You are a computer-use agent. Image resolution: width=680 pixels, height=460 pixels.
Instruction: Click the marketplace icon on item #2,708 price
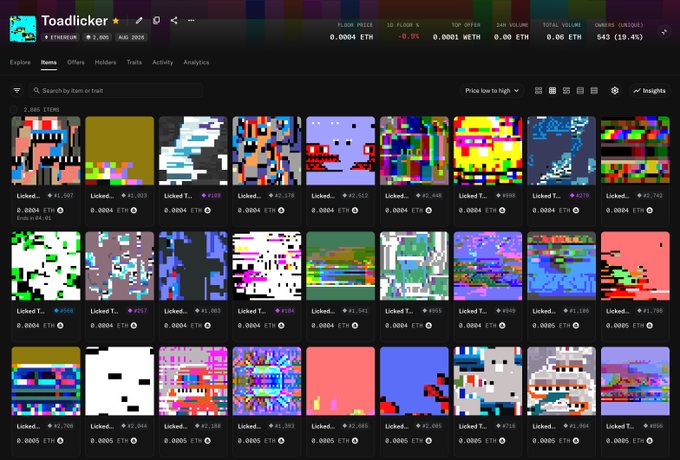(60, 441)
